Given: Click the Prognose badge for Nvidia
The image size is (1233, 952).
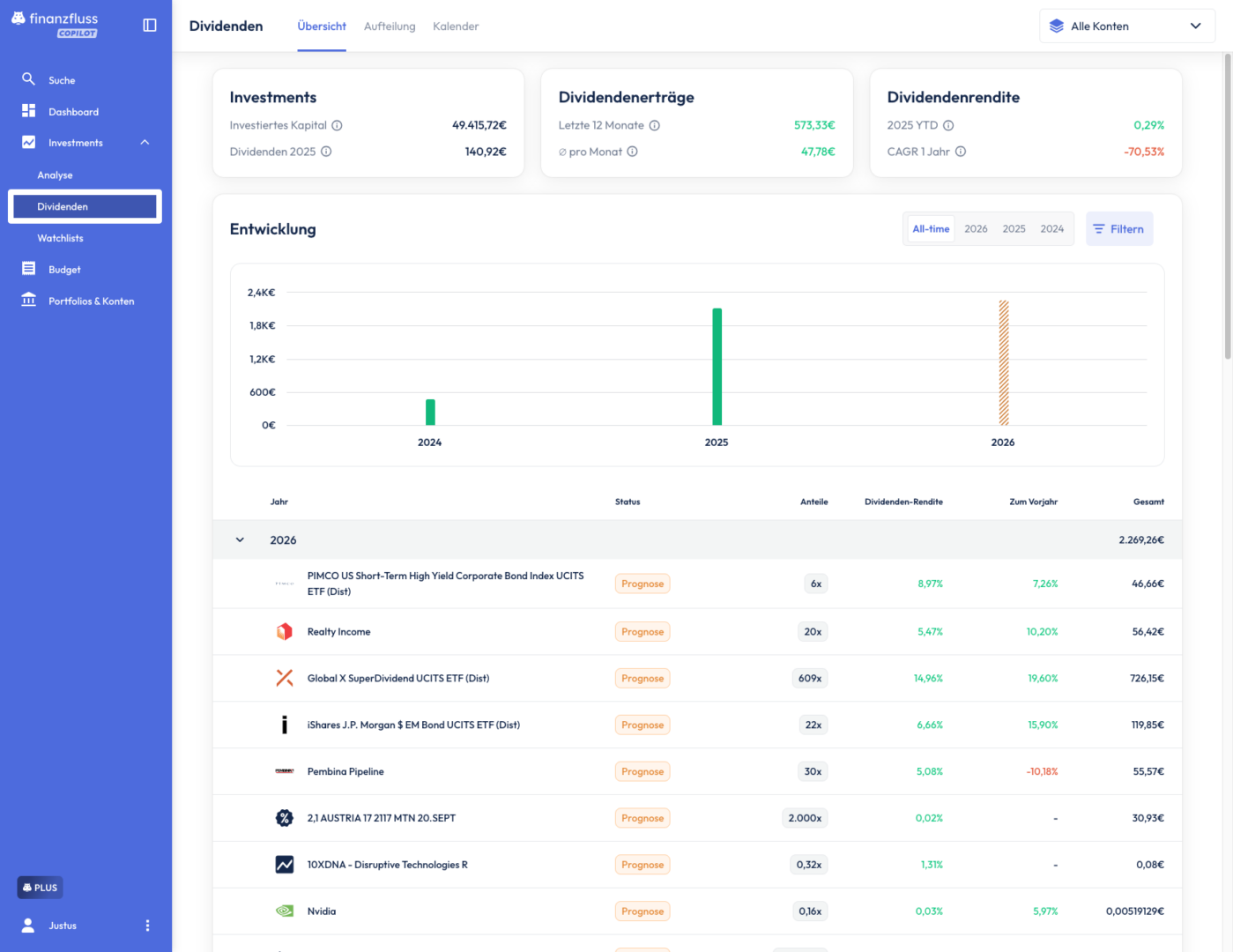Looking at the screenshot, I should [642, 911].
